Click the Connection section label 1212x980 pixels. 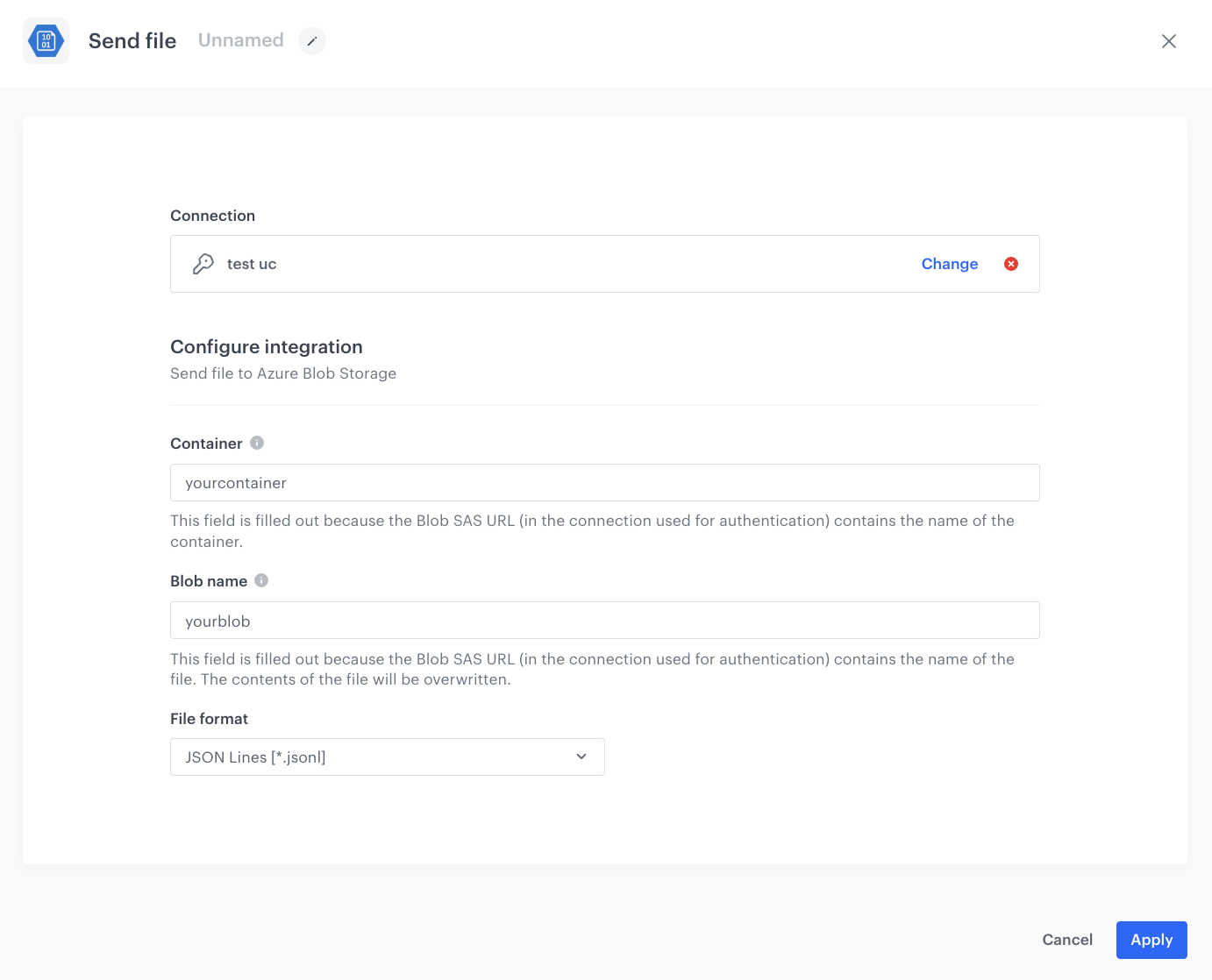[x=212, y=216]
